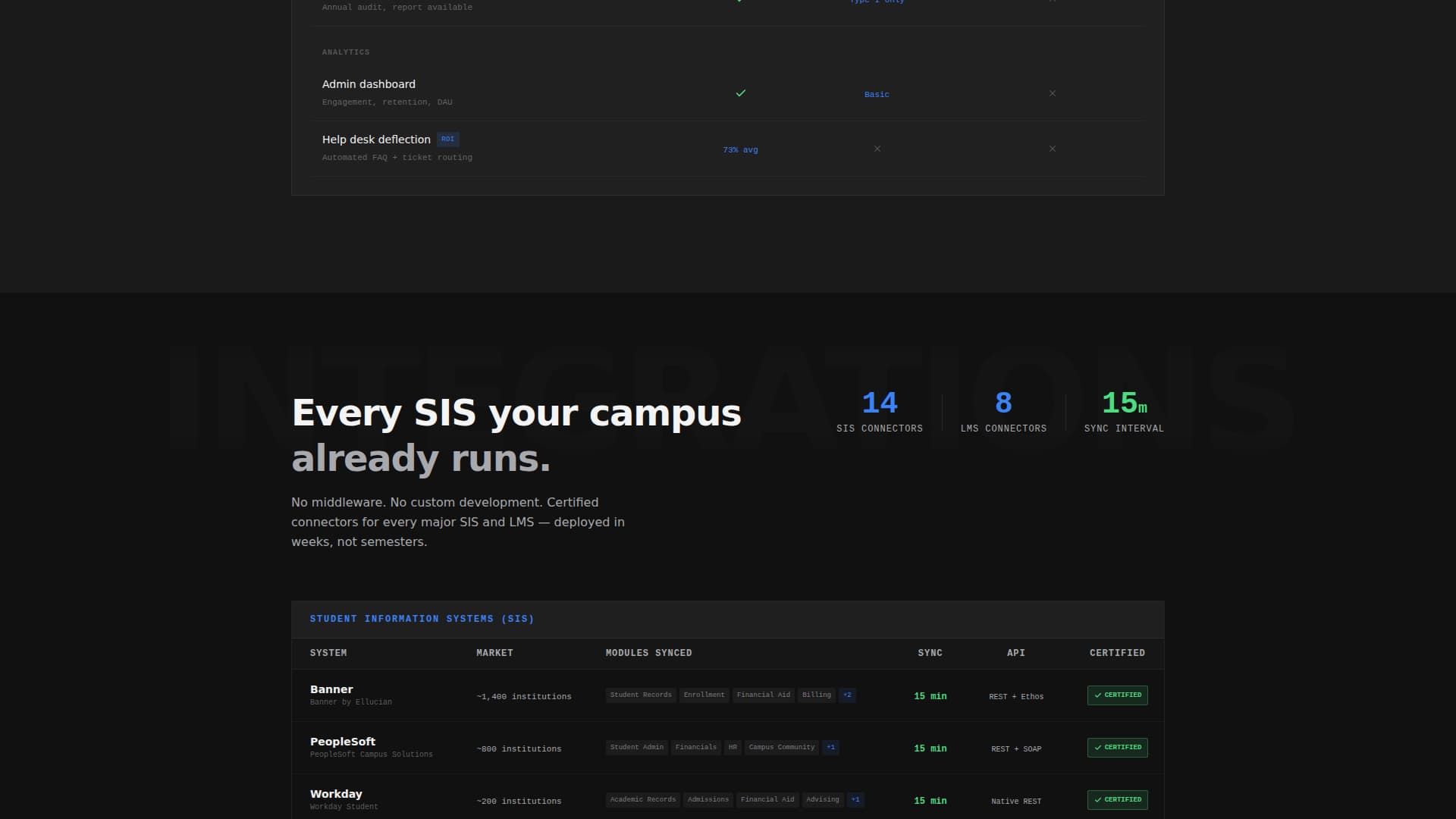The image size is (1456, 819).
Task: Click the ANALYTICS section label
Action: pyautogui.click(x=346, y=52)
